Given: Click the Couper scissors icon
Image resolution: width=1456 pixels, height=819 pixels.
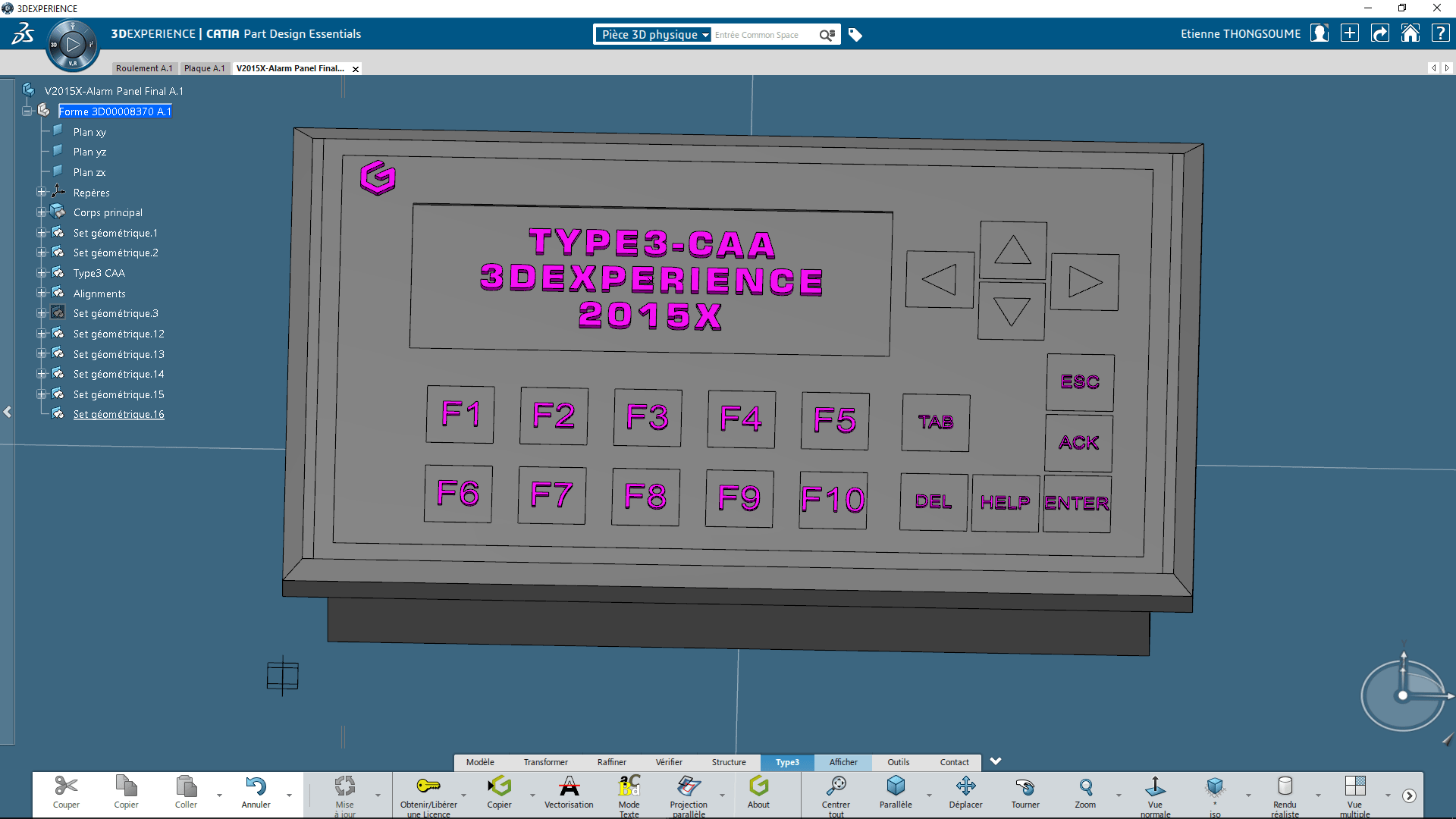Looking at the screenshot, I should pos(66,786).
